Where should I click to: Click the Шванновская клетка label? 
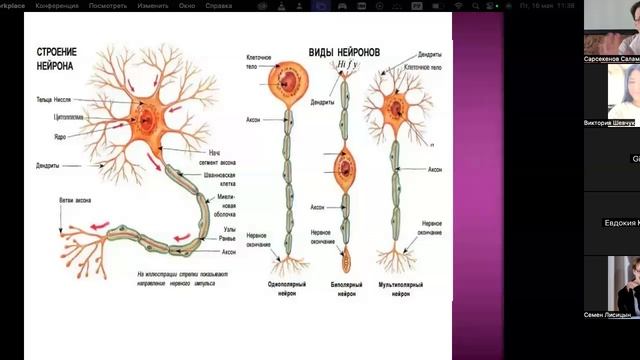coord(220,179)
